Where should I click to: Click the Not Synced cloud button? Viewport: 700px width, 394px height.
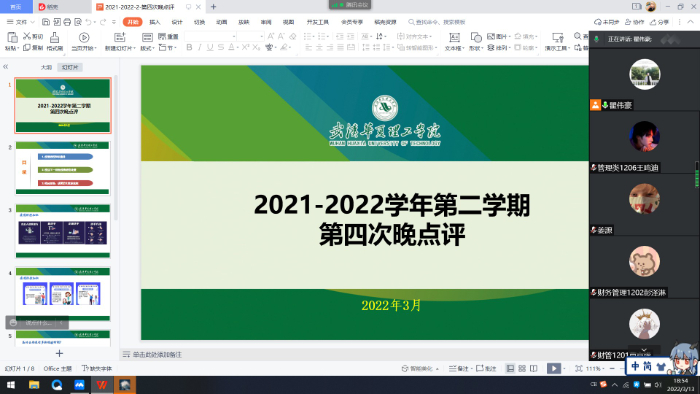click(x=606, y=22)
